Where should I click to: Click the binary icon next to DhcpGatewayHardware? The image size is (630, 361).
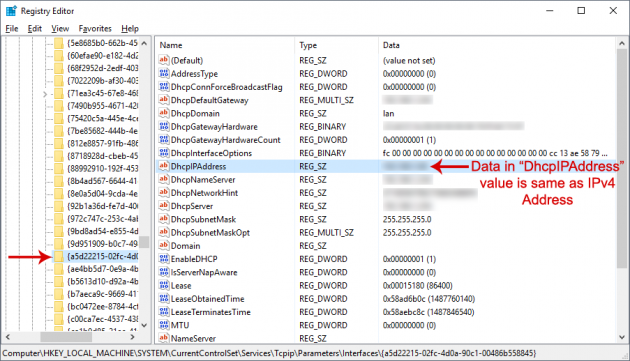[x=164, y=127]
